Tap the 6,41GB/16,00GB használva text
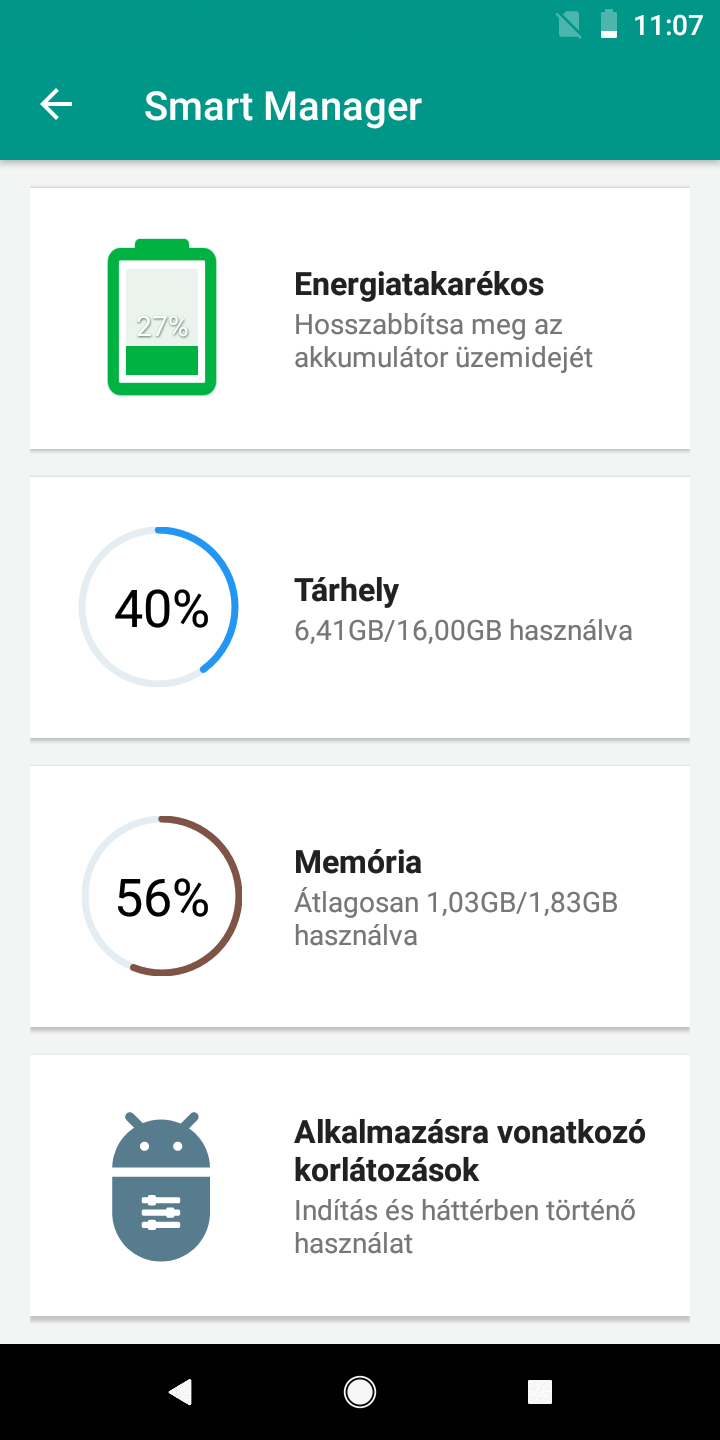 463,631
